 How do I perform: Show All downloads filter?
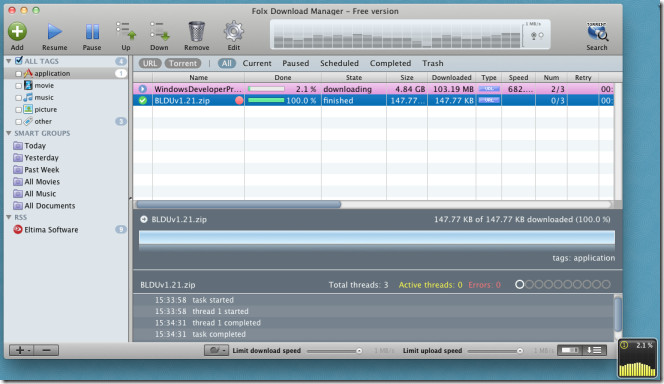(227, 63)
